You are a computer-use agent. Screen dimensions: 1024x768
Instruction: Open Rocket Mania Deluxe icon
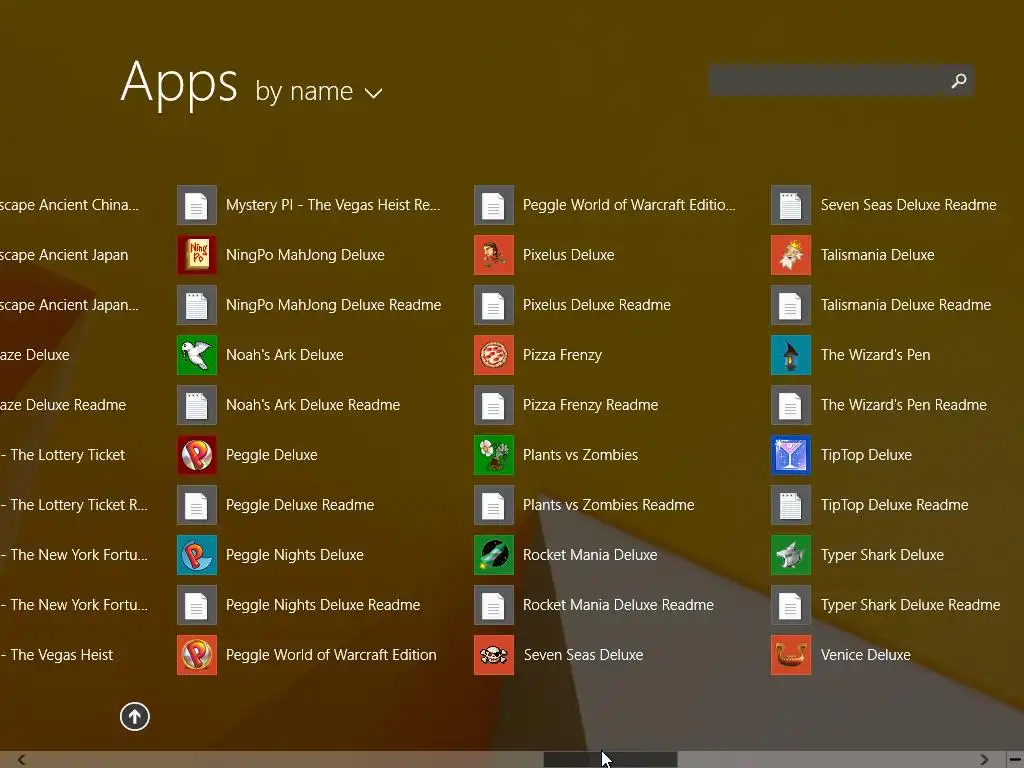tap(494, 555)
